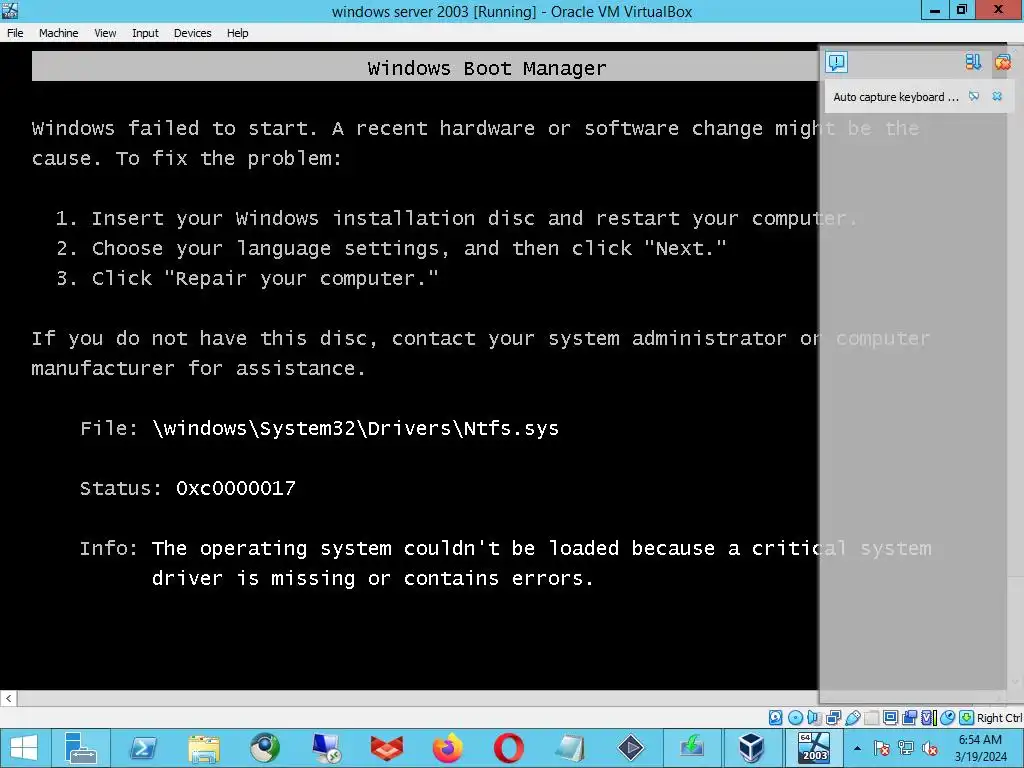Open the Input menu

[145, 33]
